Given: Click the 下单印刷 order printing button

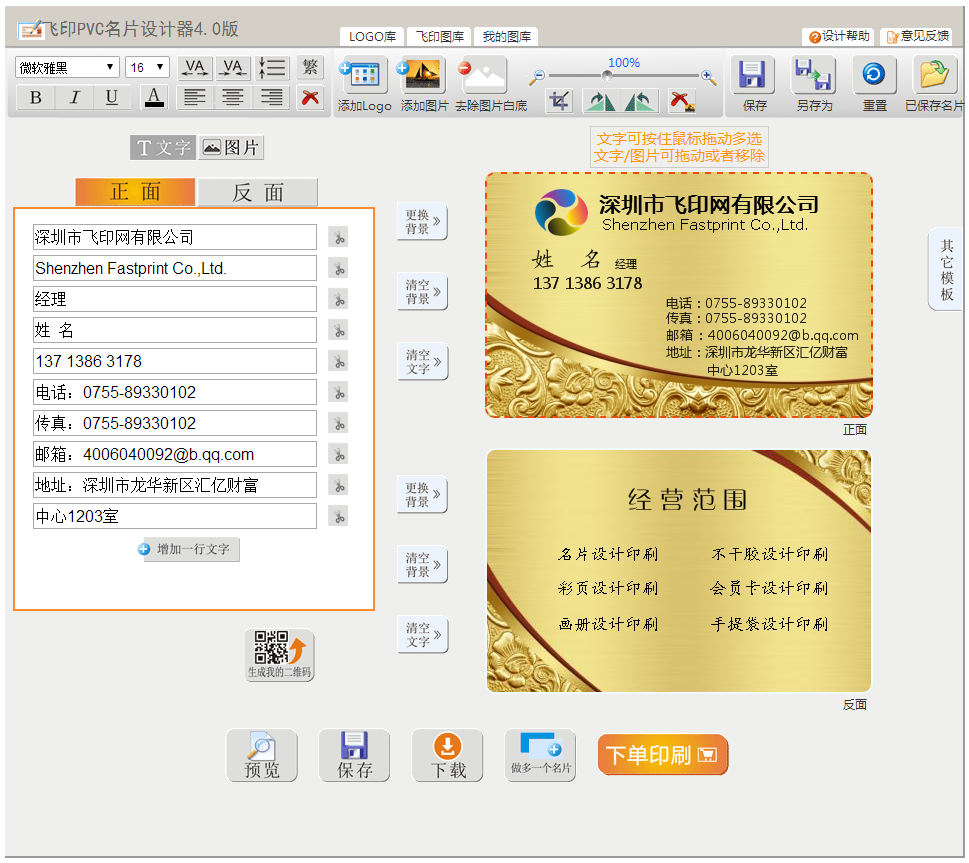Looking at the screenshot, I should click(x=662, y=755).
